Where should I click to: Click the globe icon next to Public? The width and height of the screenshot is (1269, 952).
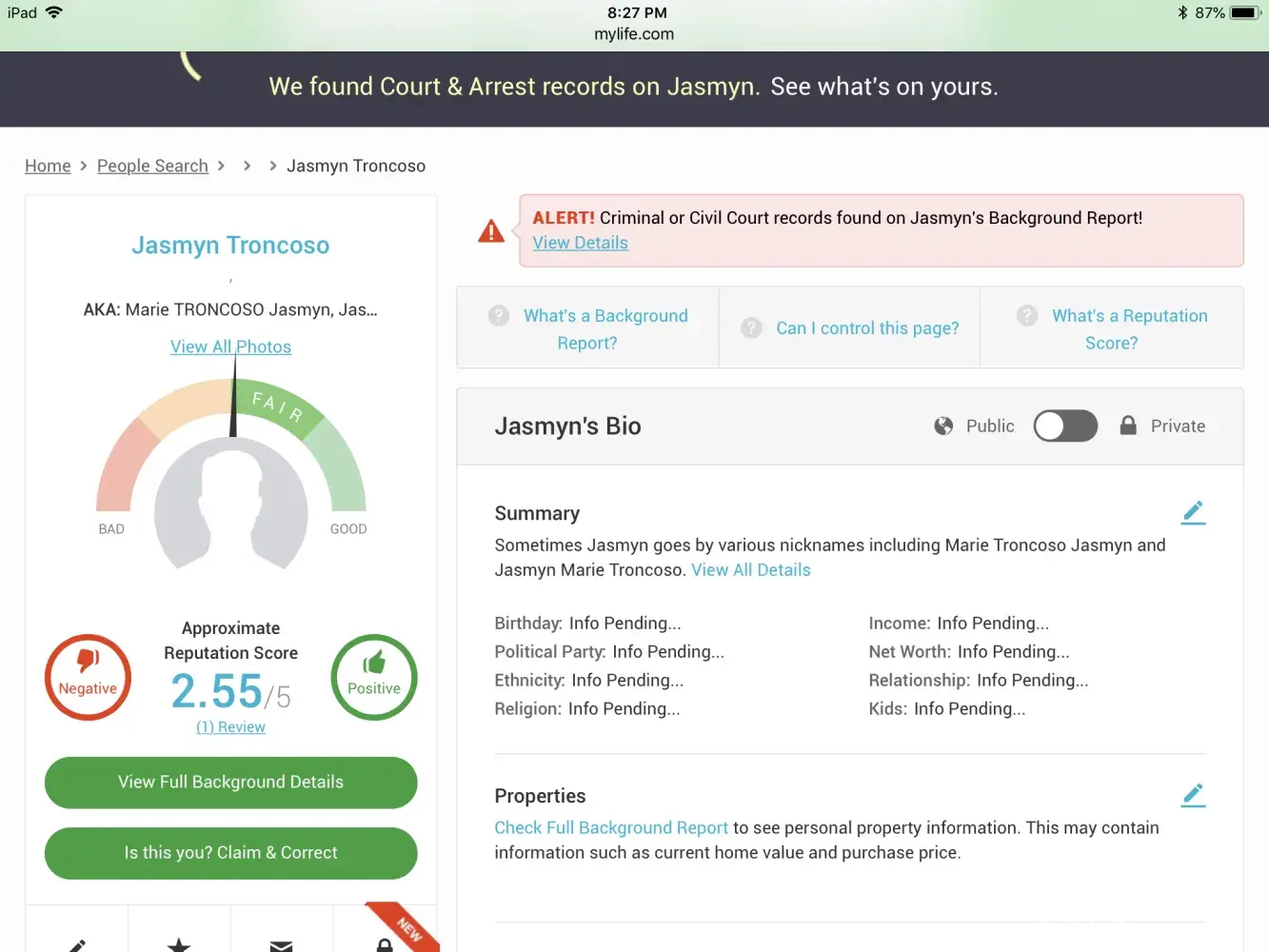tap(943, 426)
